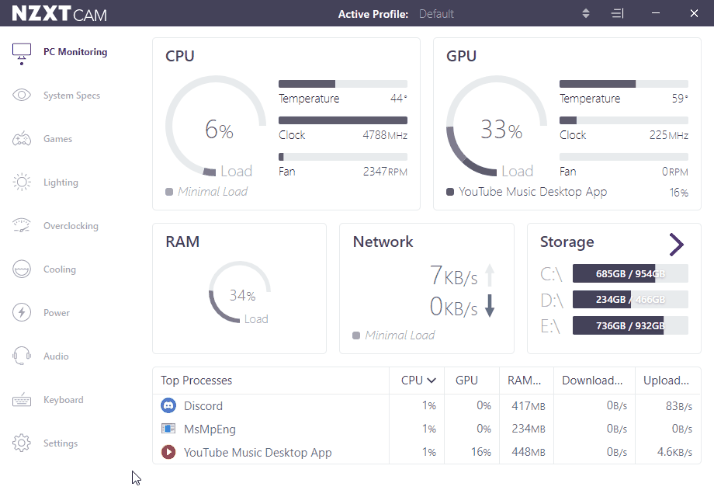Open the Active Profile selector arrows
714x497 pixels.
click(x=586, y=14)
